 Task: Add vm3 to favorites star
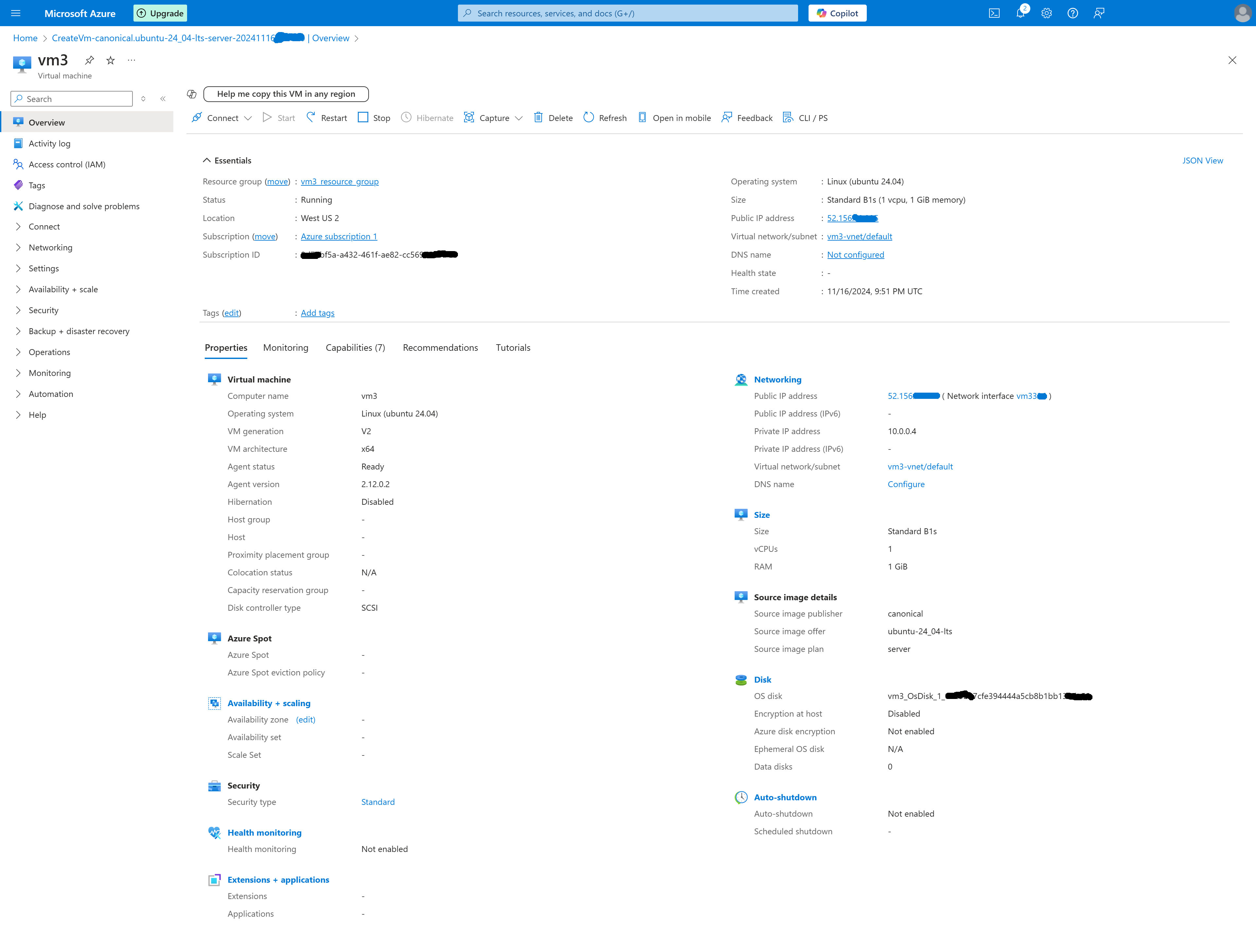pyautogui.click(x=111, y=60)
